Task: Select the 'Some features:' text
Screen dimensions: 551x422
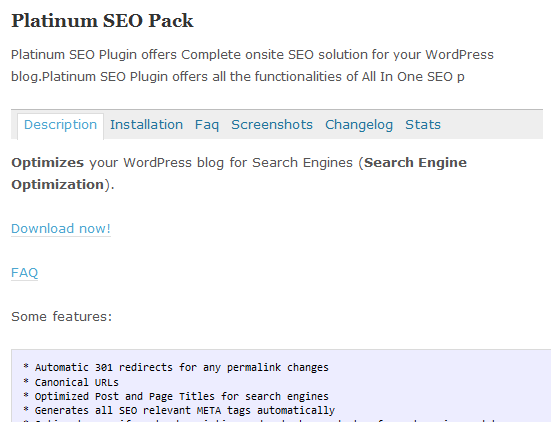Action: (61, 317)
